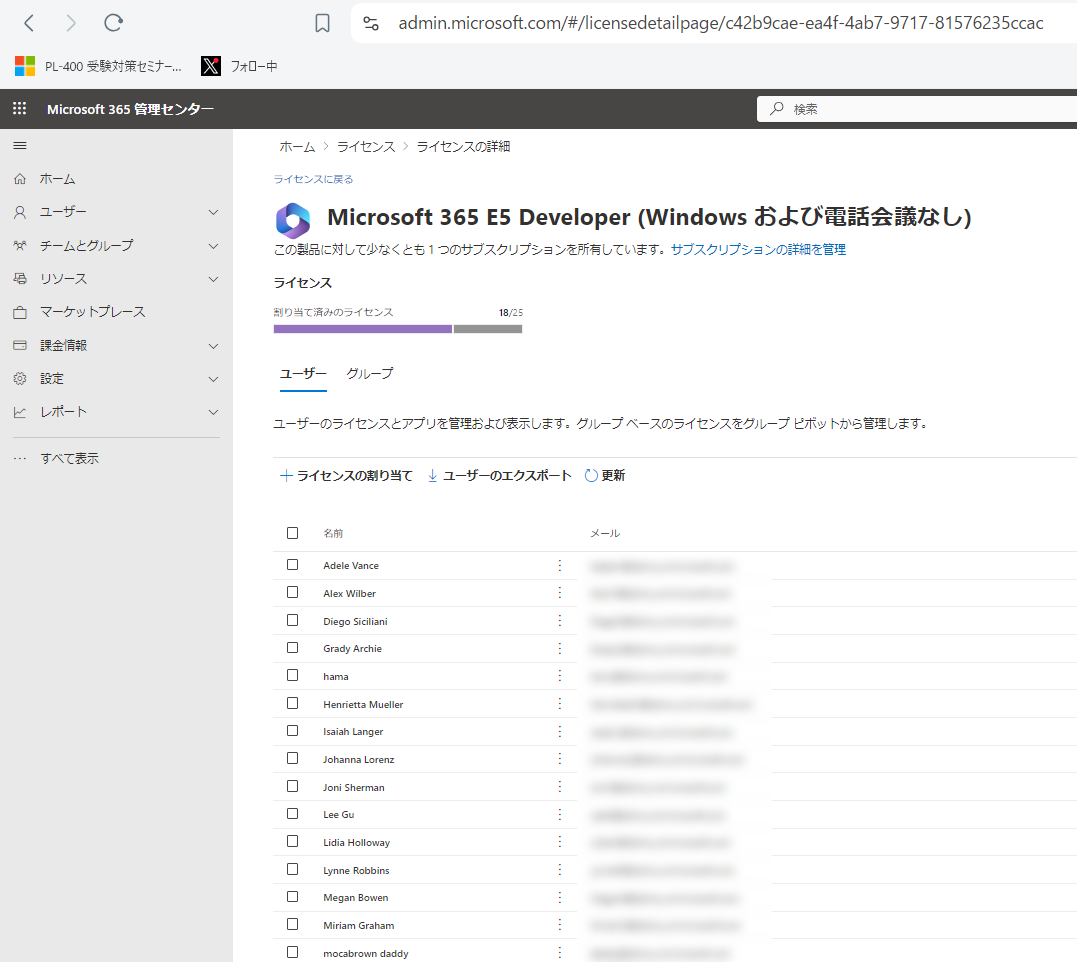This screenshot has height=962, width=1077.
Task: Click the Microsoft 365 product logo
Action: [293, 220]
